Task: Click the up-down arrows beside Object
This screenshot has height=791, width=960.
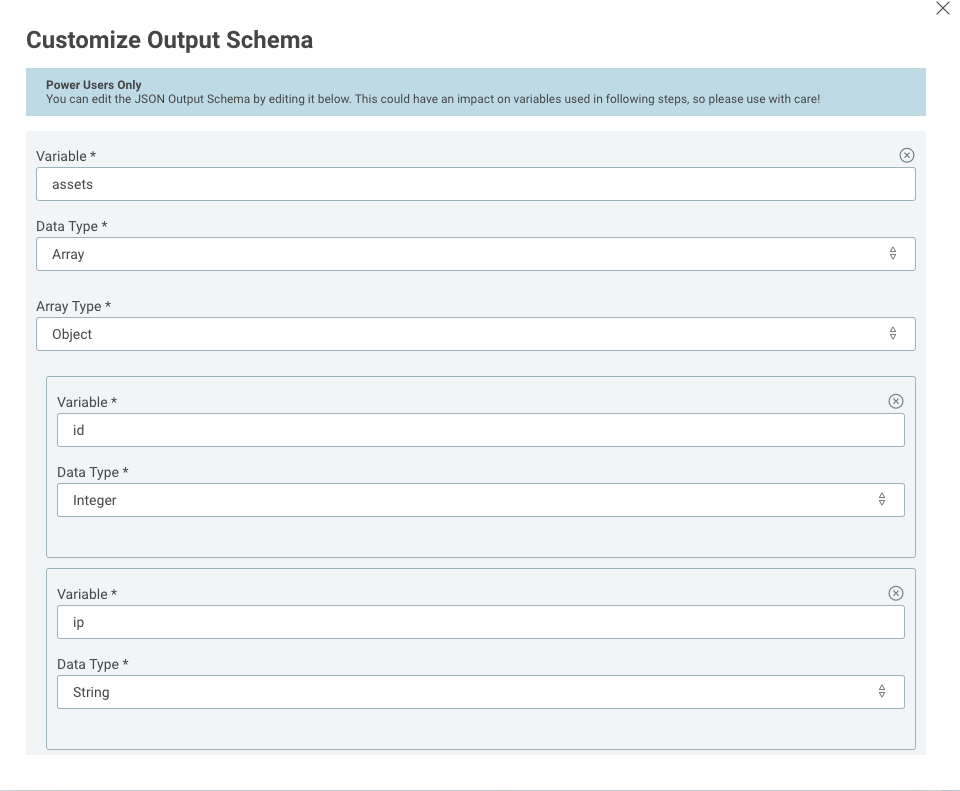Action: tap(895, 333)
